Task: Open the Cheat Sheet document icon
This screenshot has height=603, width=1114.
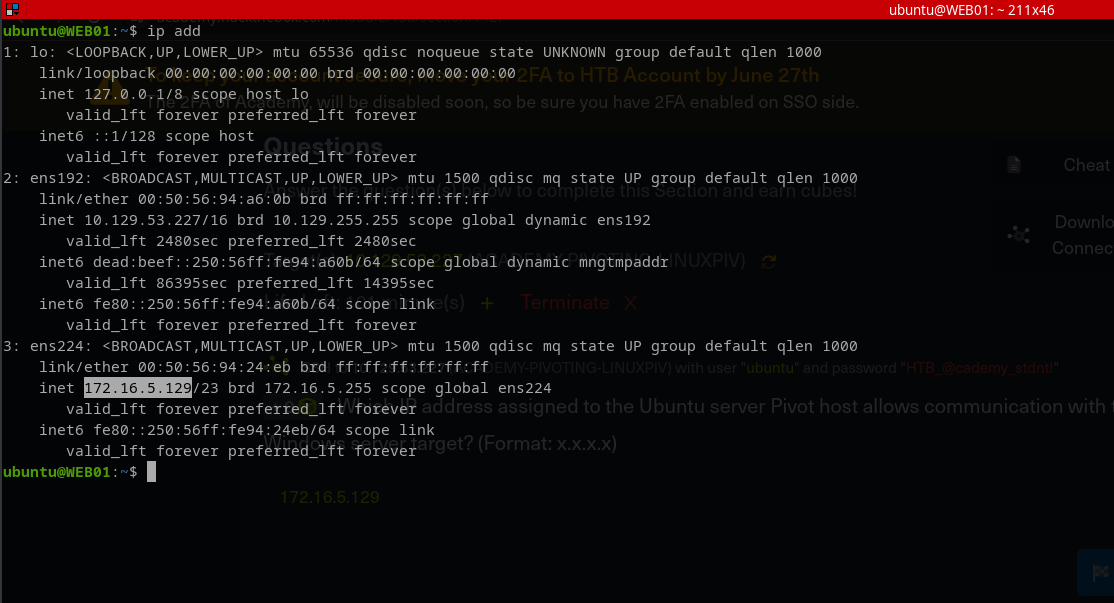Action: (1014, 165)
